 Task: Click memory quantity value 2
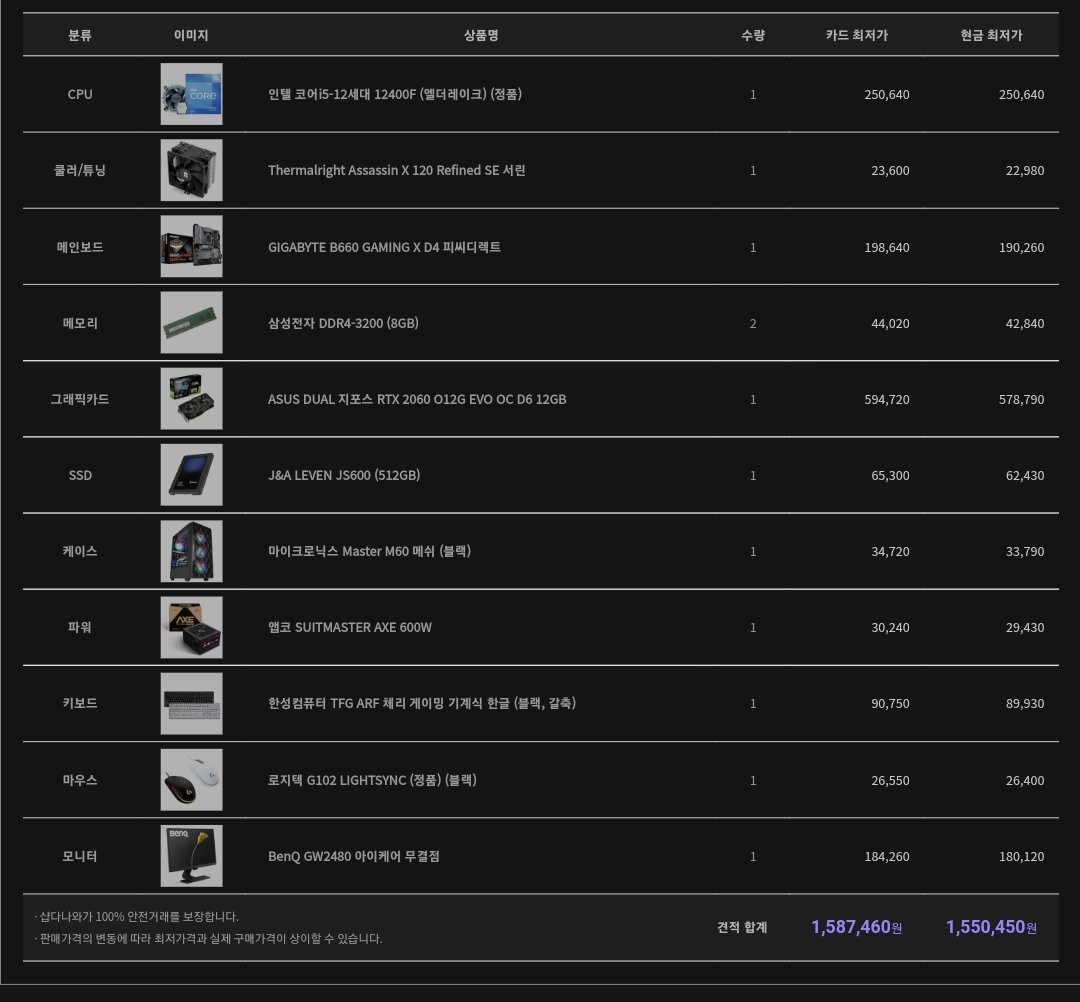(x=753, y=324)
